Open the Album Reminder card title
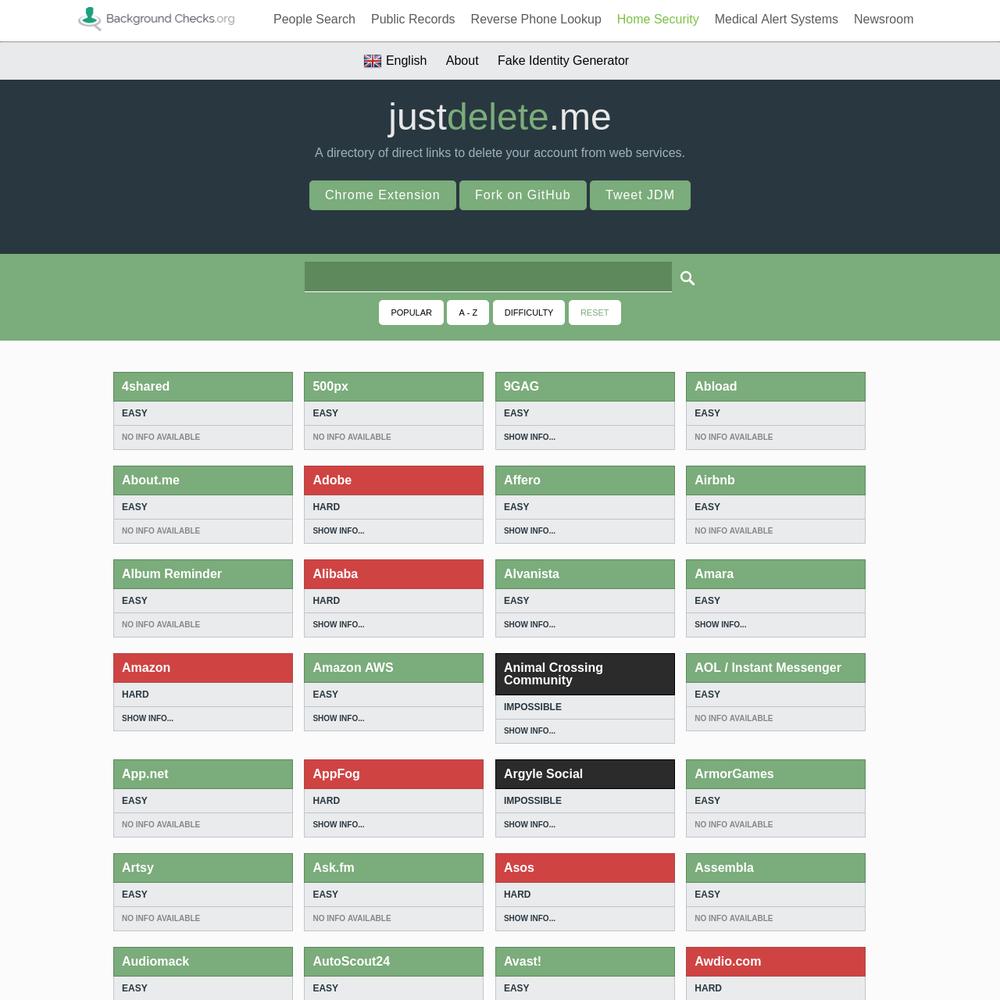This screenshot has width=1000, height=1000. pyautogui.click(x=203, y=574)
